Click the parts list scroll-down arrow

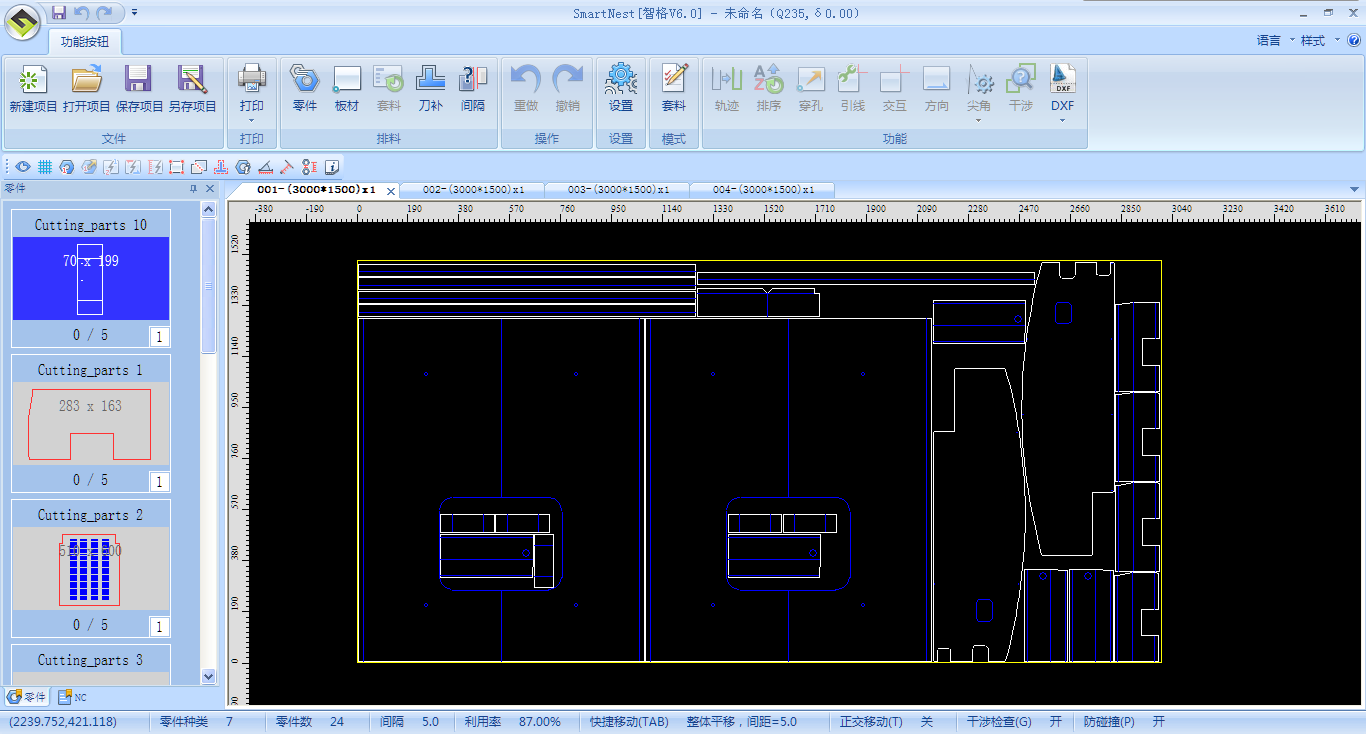(x=209, y=676)
